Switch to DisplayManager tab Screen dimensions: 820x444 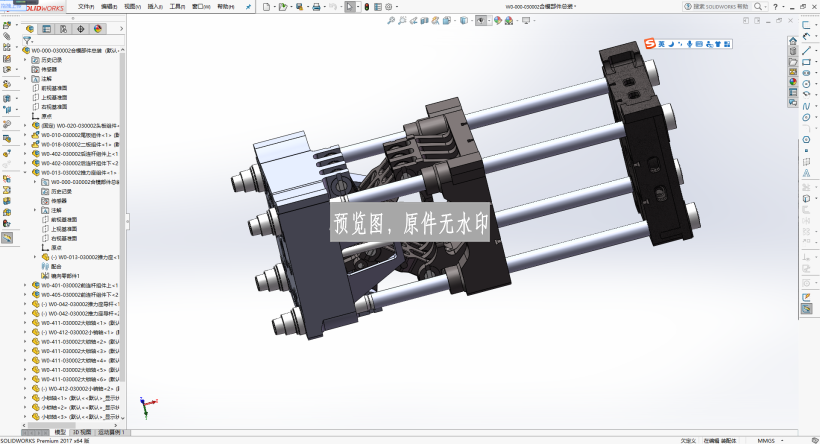click(98, 29)
